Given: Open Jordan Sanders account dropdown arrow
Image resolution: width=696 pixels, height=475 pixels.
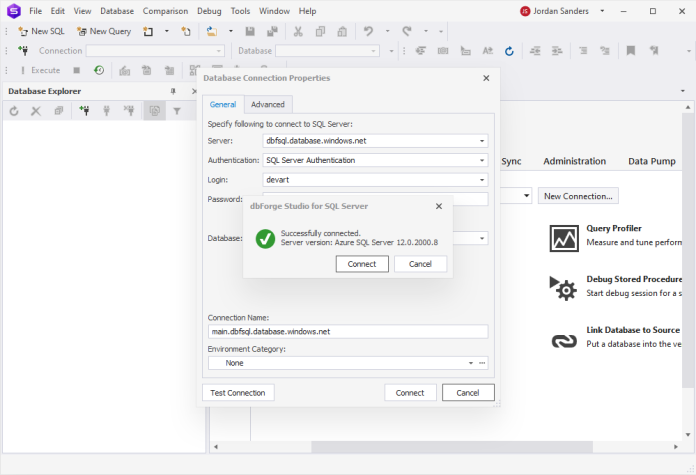Looking at the screenshot, I should click(602, 11).
